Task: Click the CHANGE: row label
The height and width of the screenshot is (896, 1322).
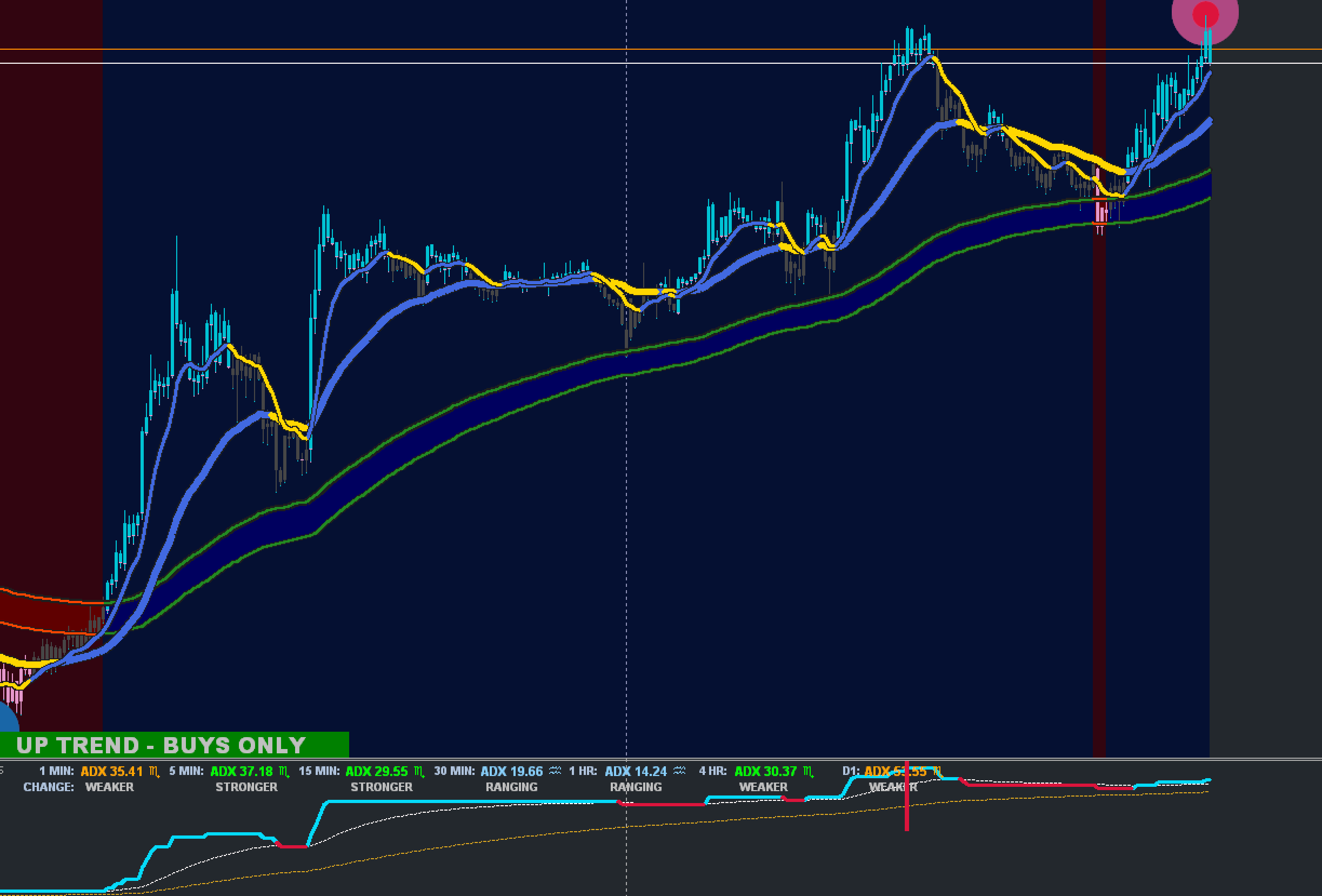Action: (x=48, y=787)
